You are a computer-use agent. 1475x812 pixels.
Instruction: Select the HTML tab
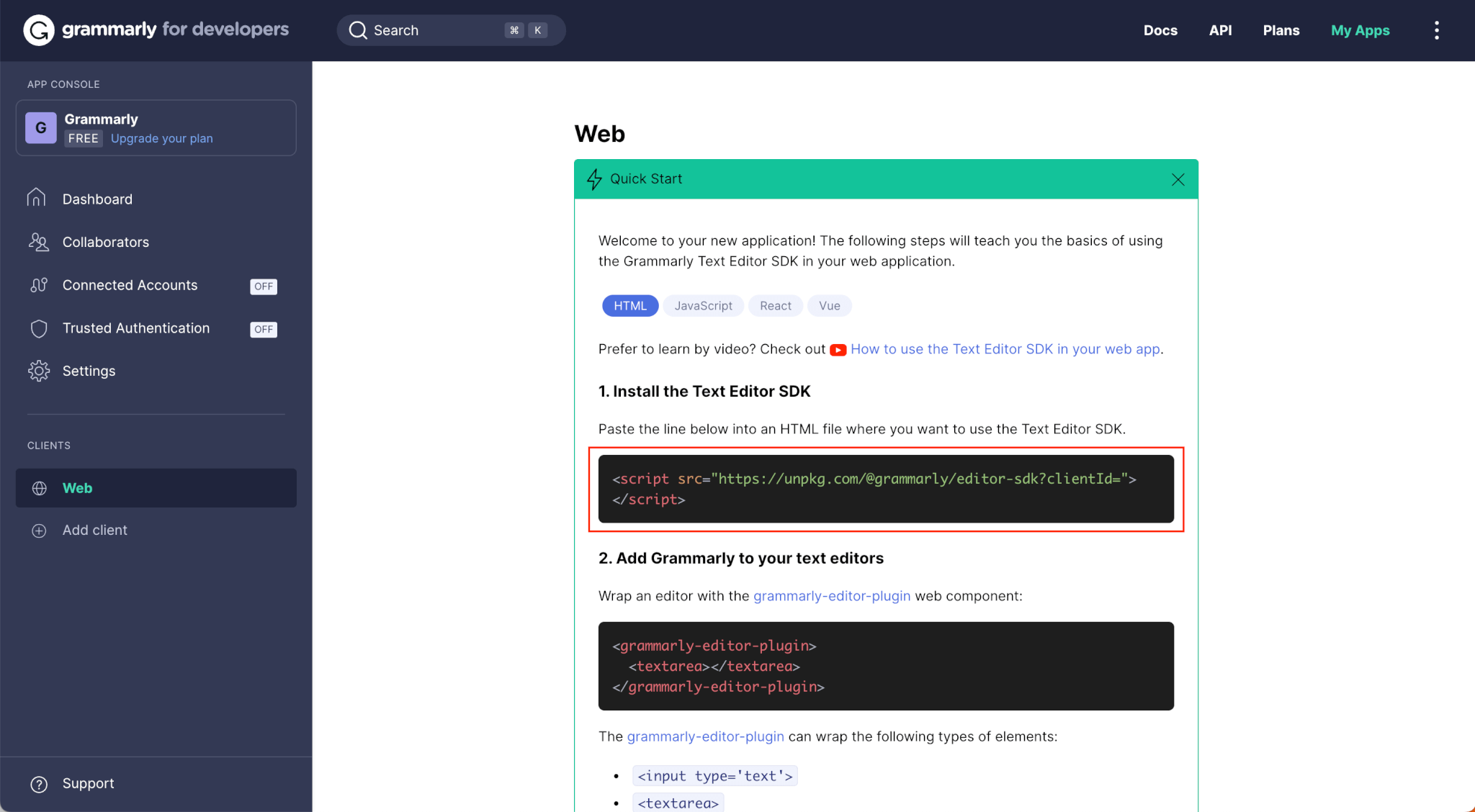[630, 306]
